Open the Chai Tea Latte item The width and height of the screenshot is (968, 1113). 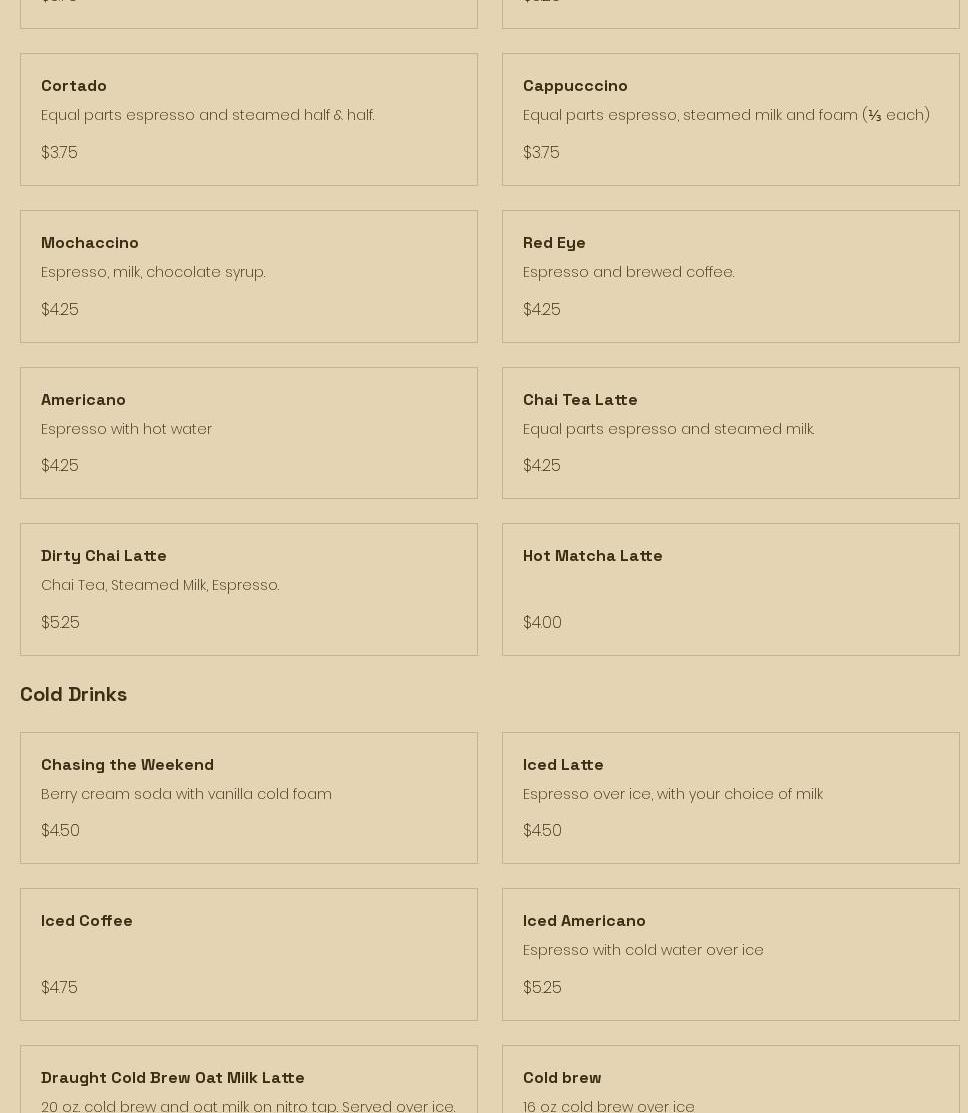[x=580, y=400]
